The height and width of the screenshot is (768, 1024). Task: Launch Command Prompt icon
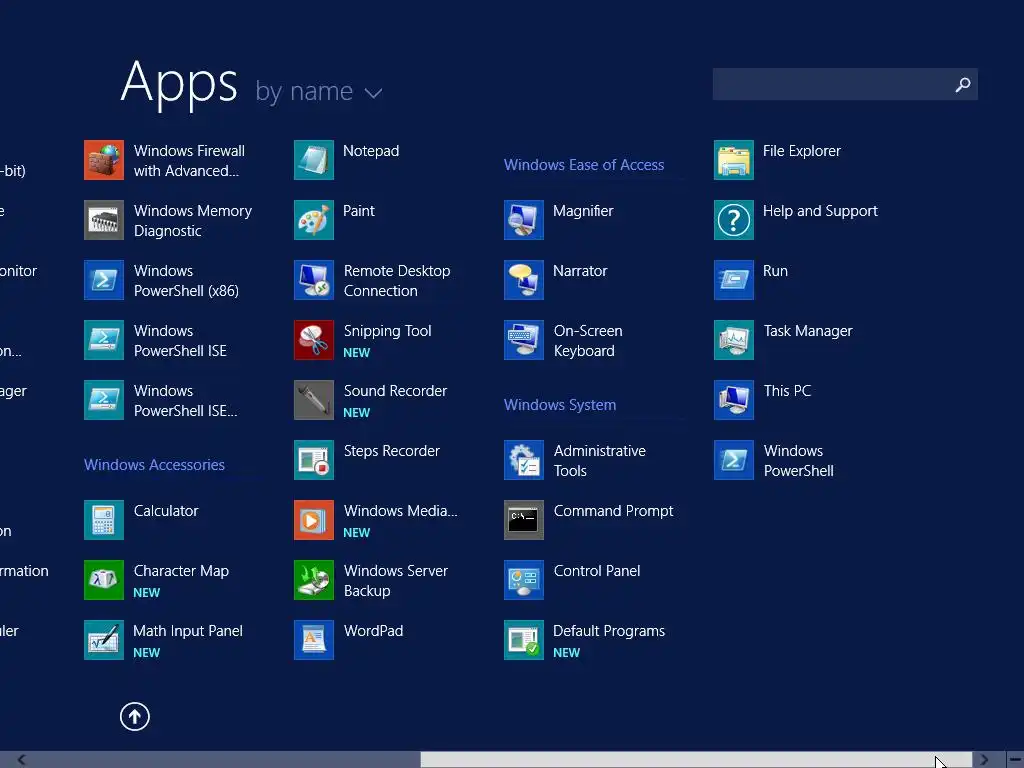[524, 520]
